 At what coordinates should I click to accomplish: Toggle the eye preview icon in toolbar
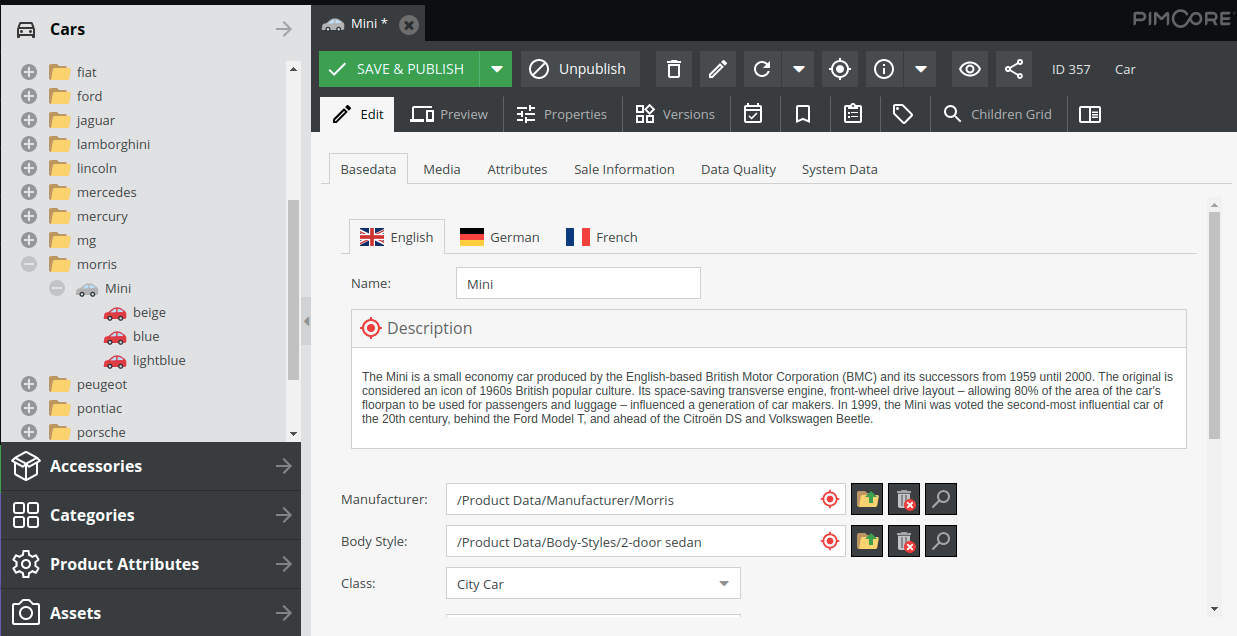[x=969, y=69]
